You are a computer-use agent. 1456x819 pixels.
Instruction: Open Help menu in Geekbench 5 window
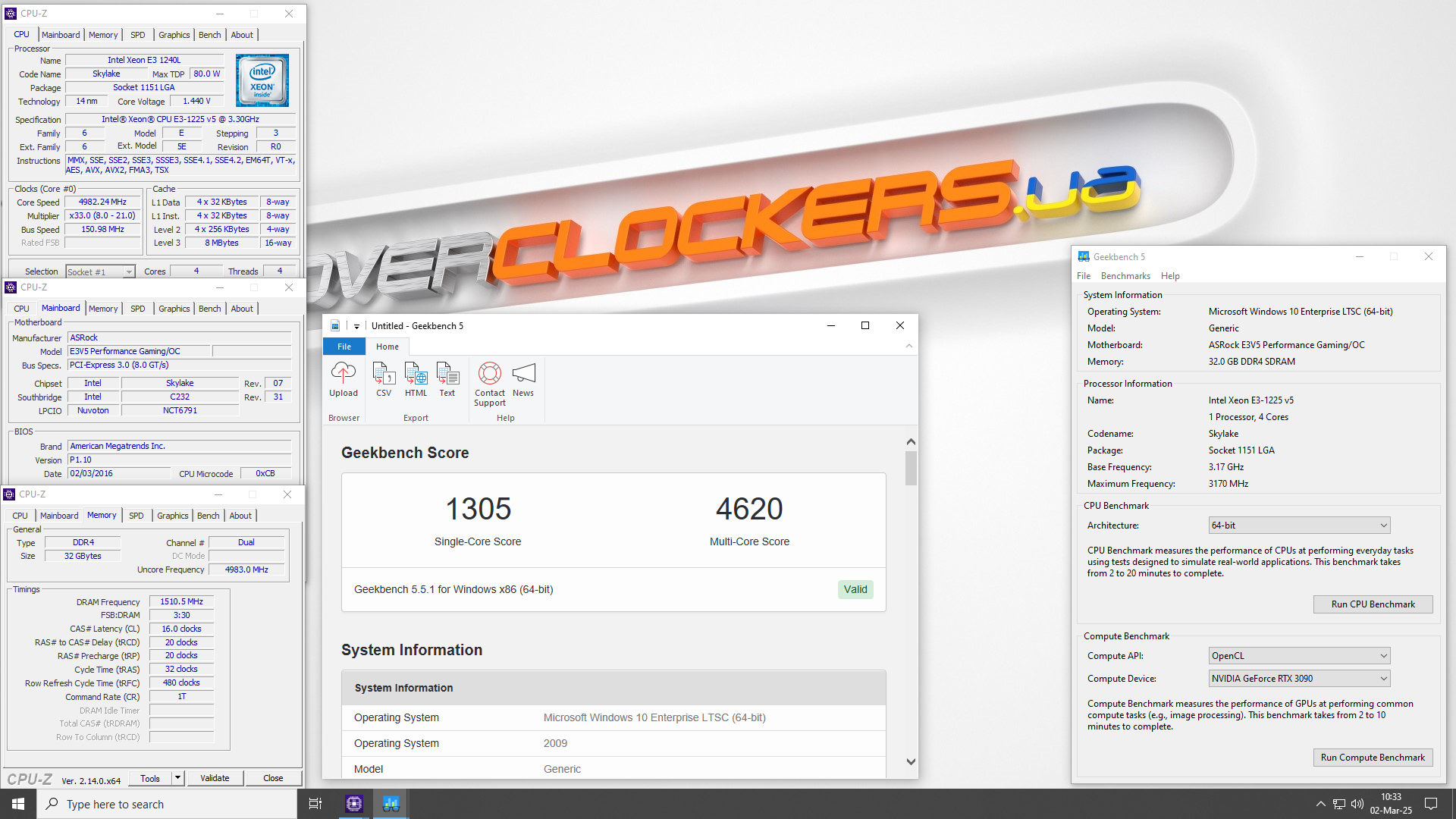[x=1170, y=276]
